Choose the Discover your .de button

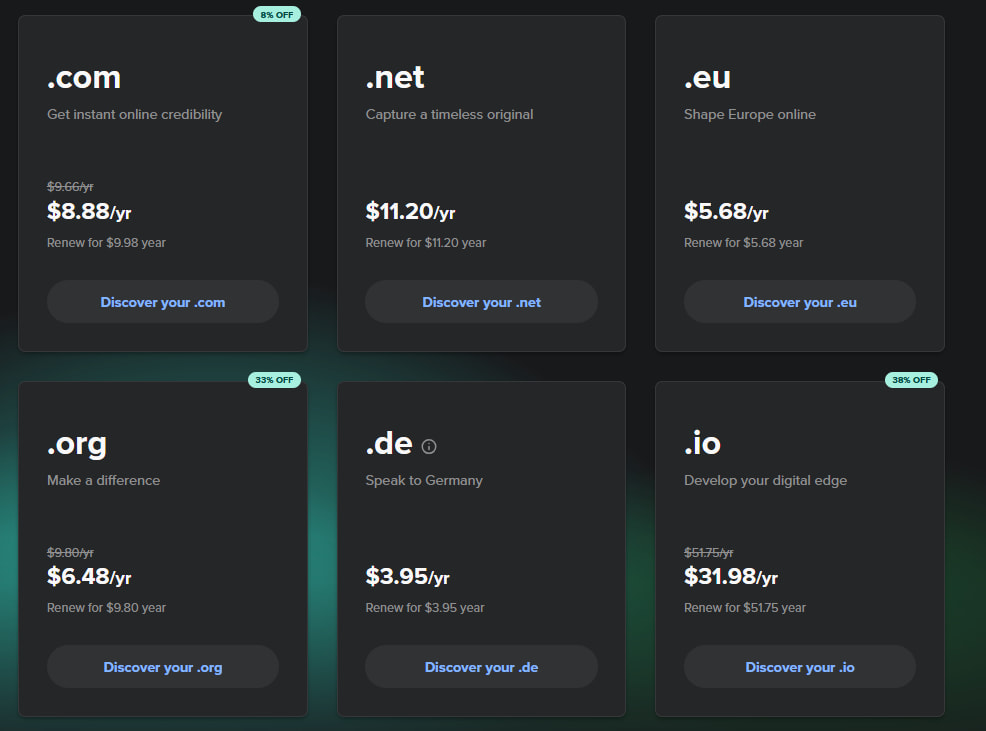tap(481, 667)
